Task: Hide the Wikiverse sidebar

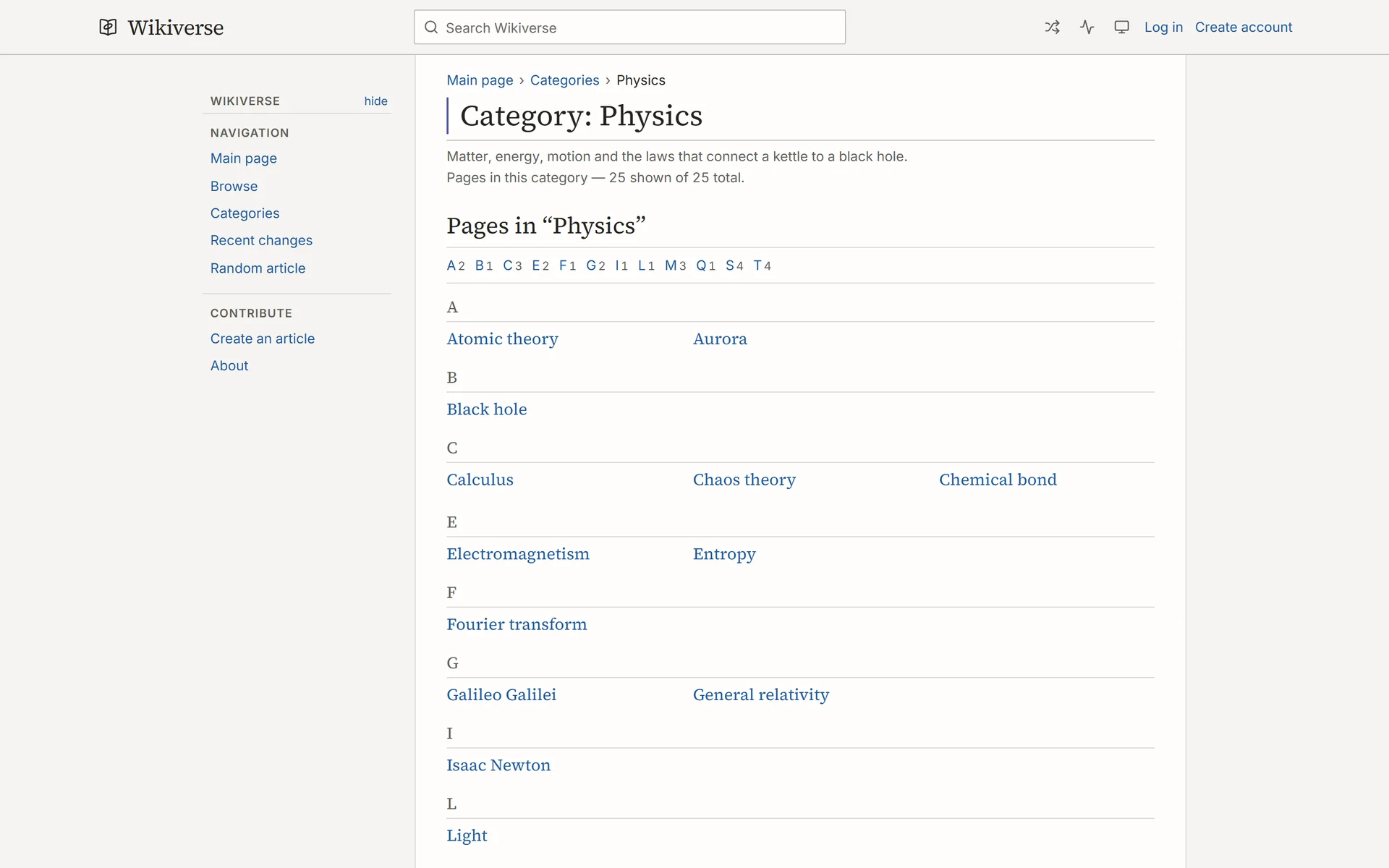Action: 375,101
